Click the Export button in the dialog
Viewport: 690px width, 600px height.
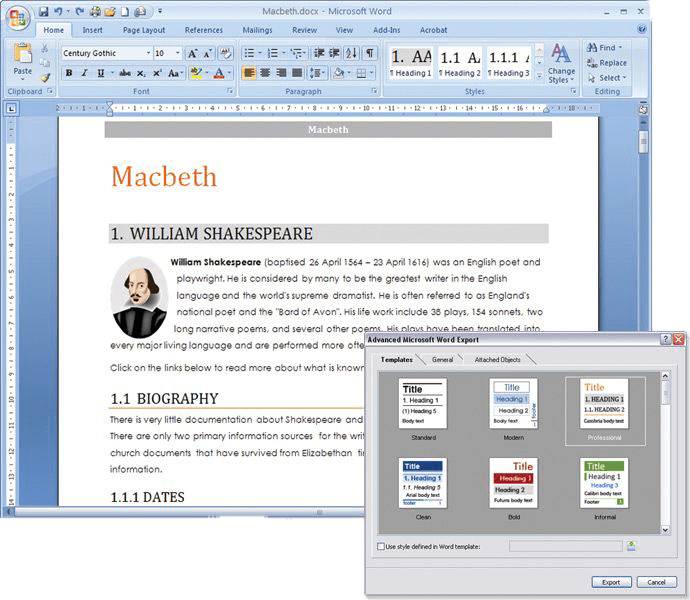(x=611, y=582)
